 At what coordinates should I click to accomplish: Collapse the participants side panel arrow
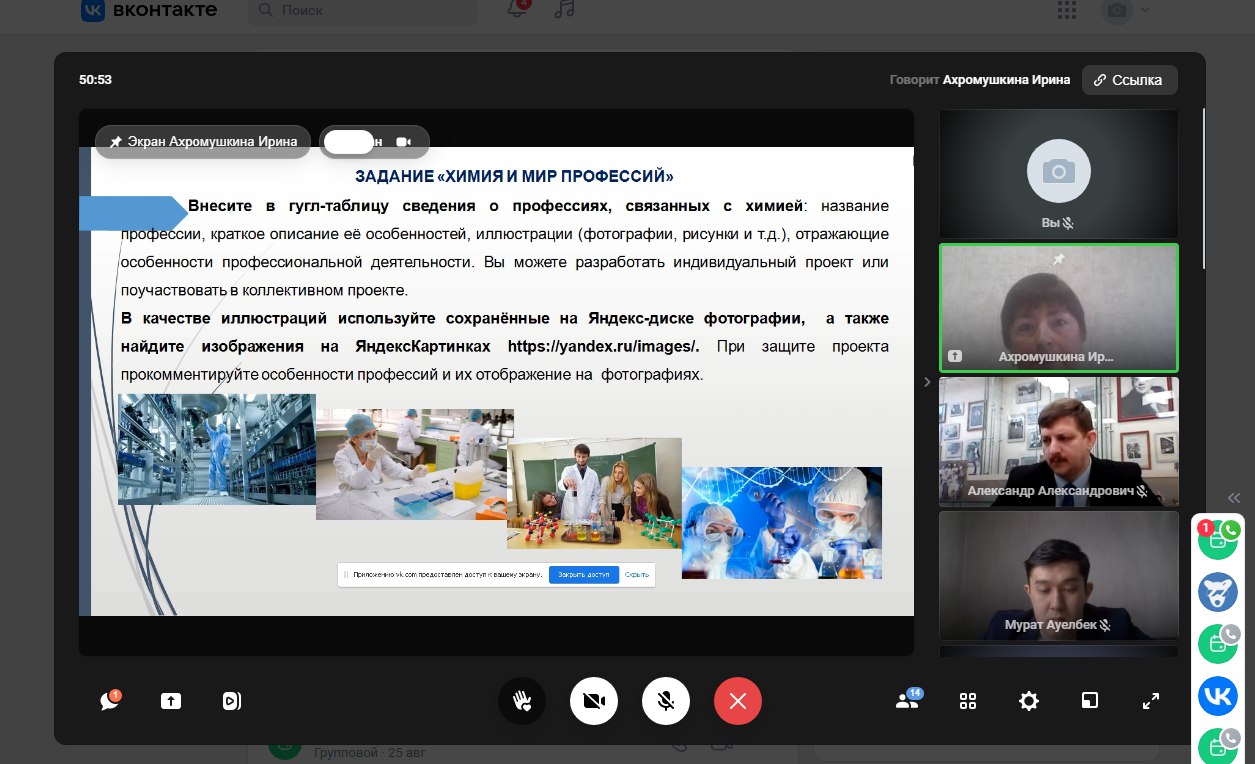(x=926, y=381)
